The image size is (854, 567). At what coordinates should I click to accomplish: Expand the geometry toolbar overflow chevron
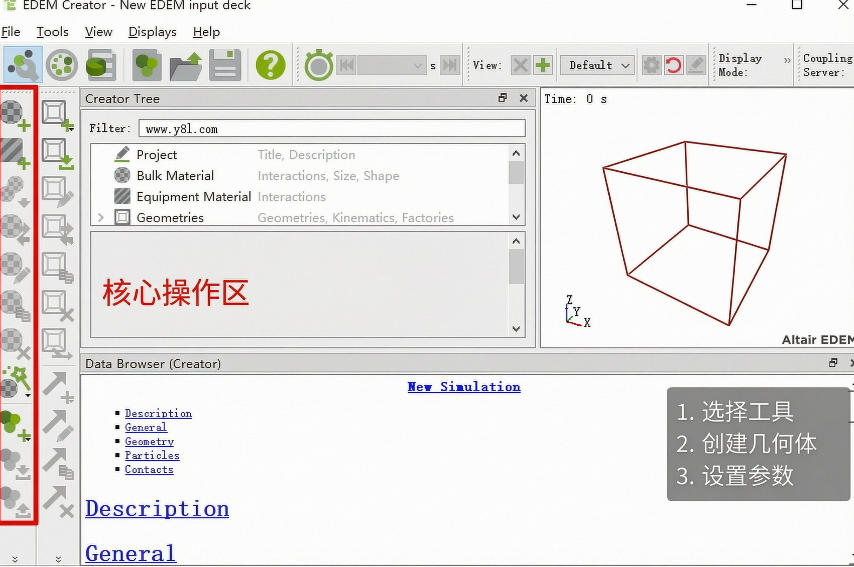click(x=58, y=559)
